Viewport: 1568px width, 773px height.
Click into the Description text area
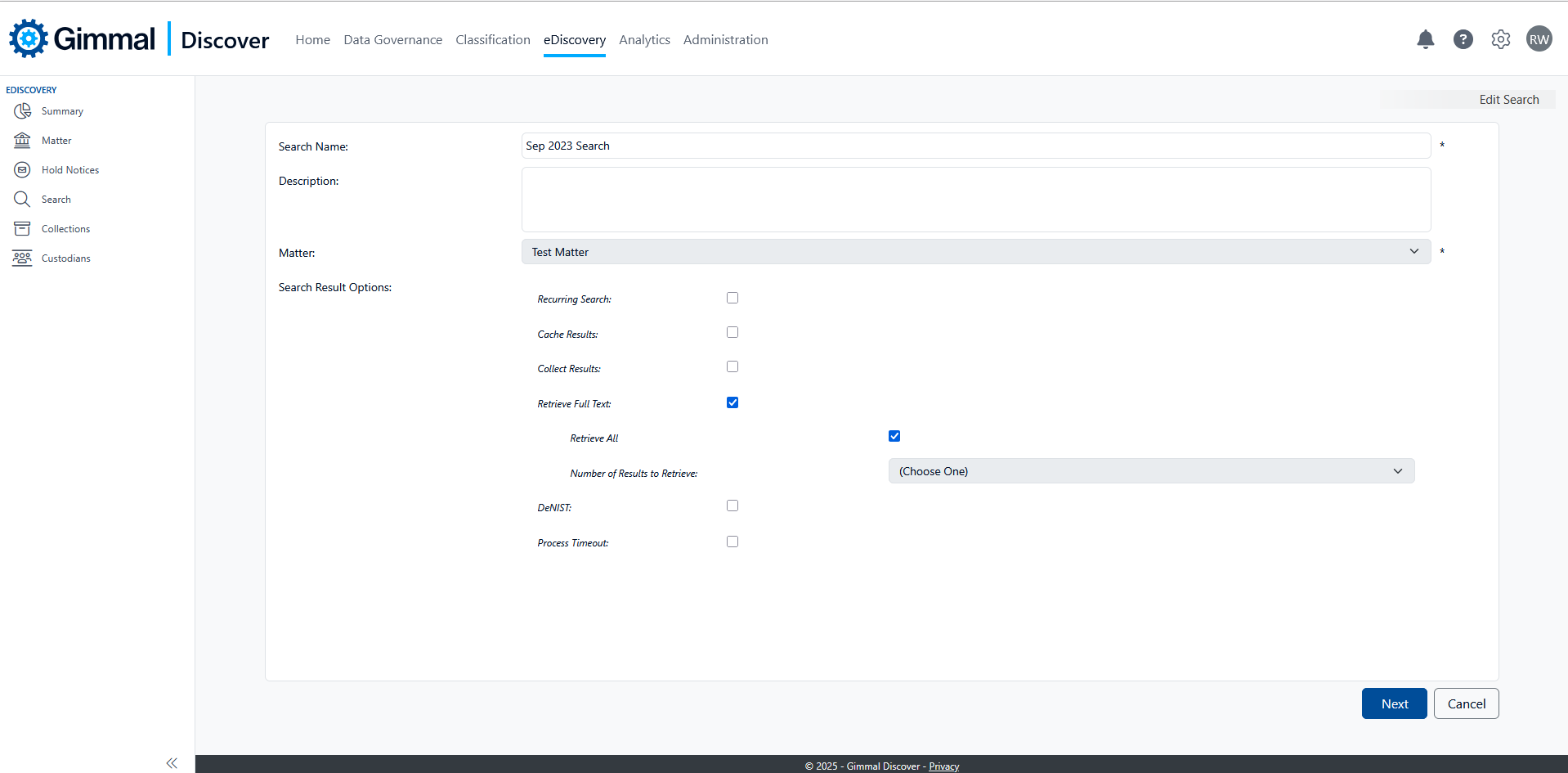click(x=975, y=200)
